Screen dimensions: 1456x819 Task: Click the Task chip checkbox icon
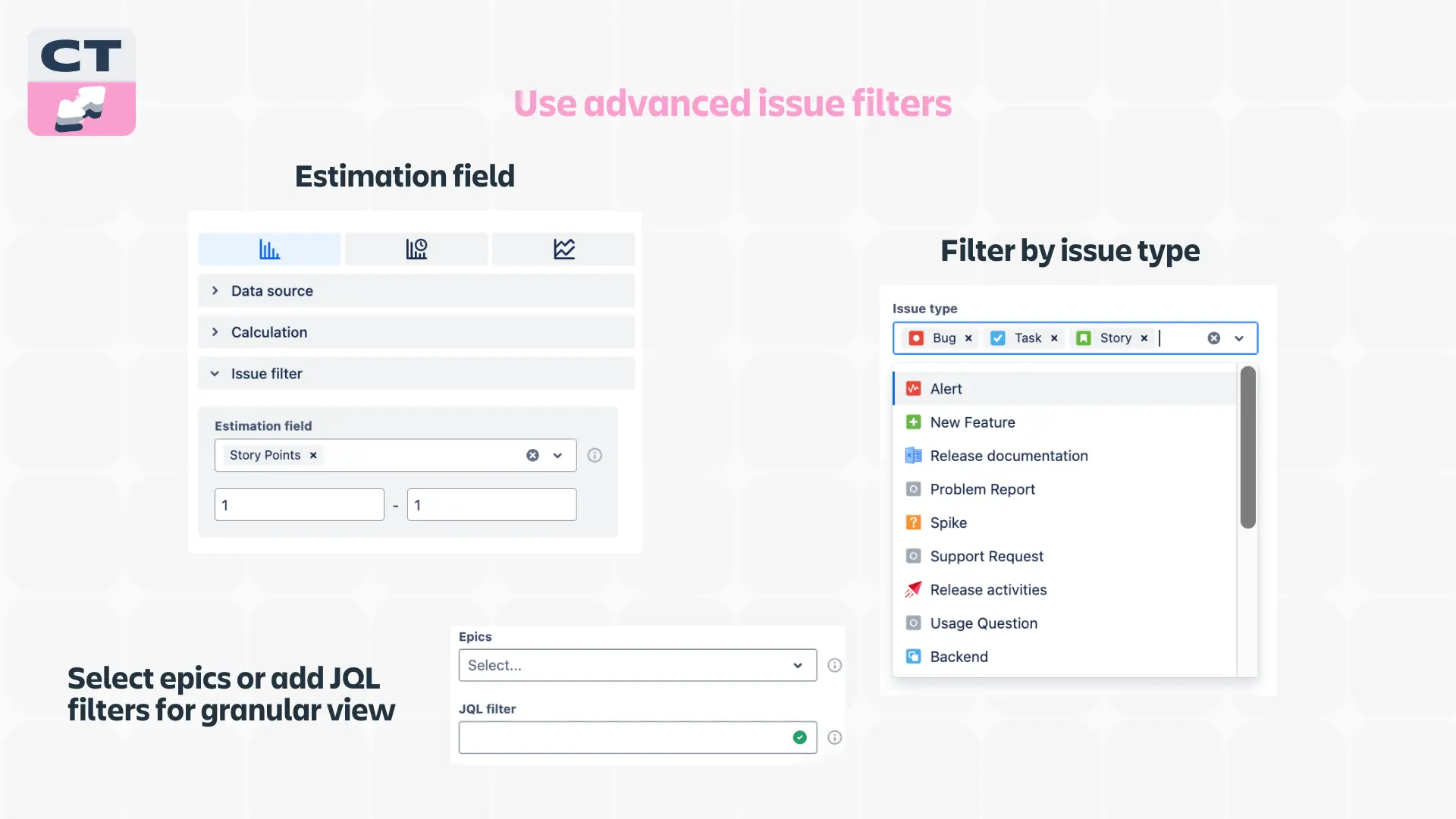pos(998,338)
